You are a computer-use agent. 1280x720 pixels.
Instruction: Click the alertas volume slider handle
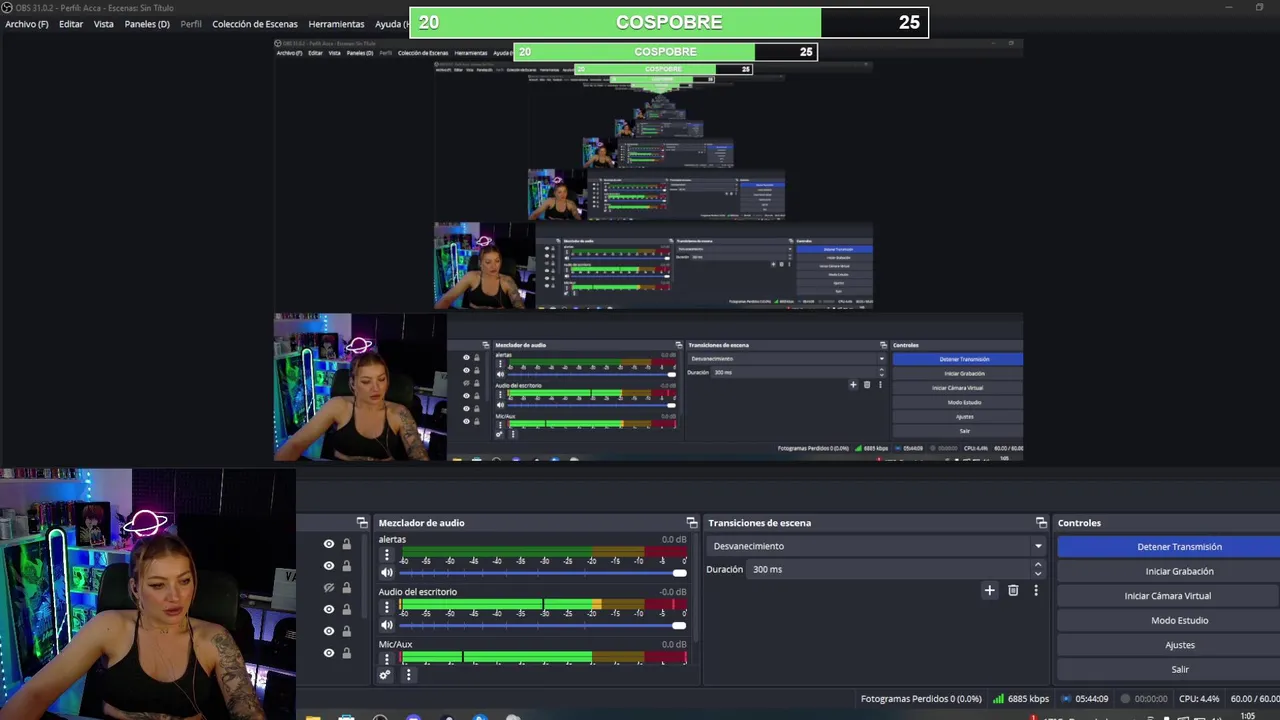click(x=680, y=573)
